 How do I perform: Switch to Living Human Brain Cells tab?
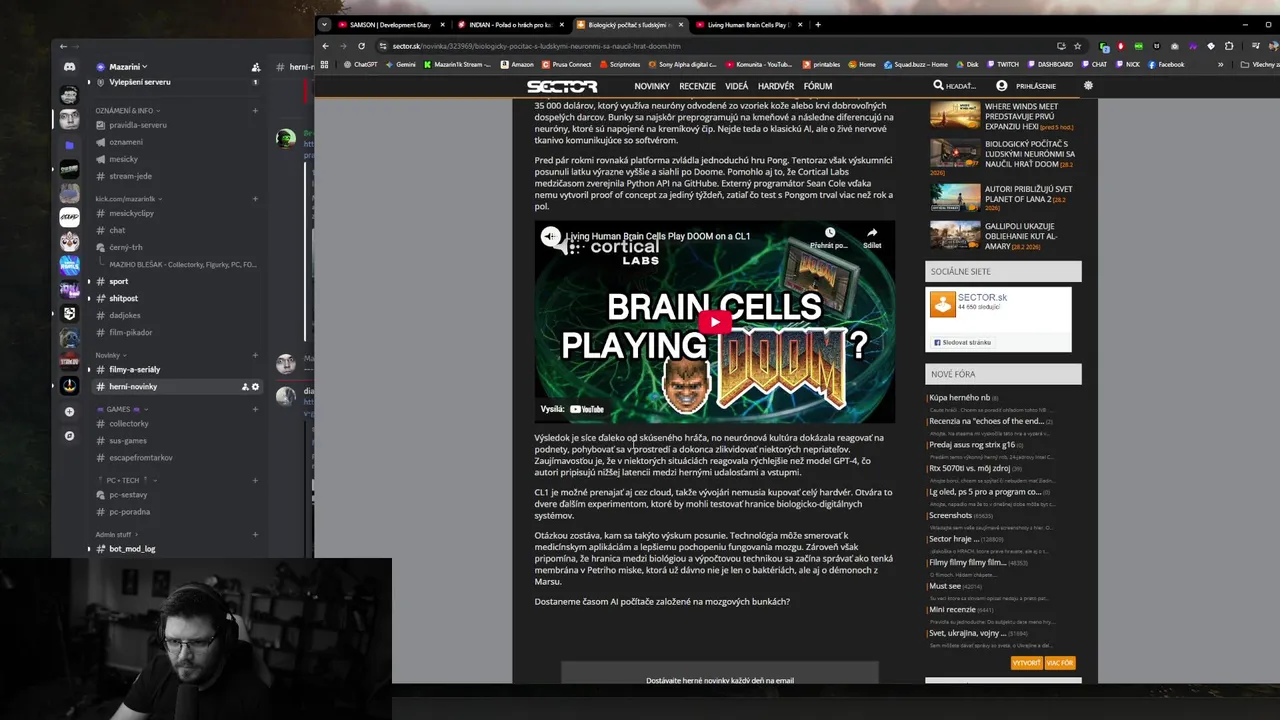[x=747, y=25]
